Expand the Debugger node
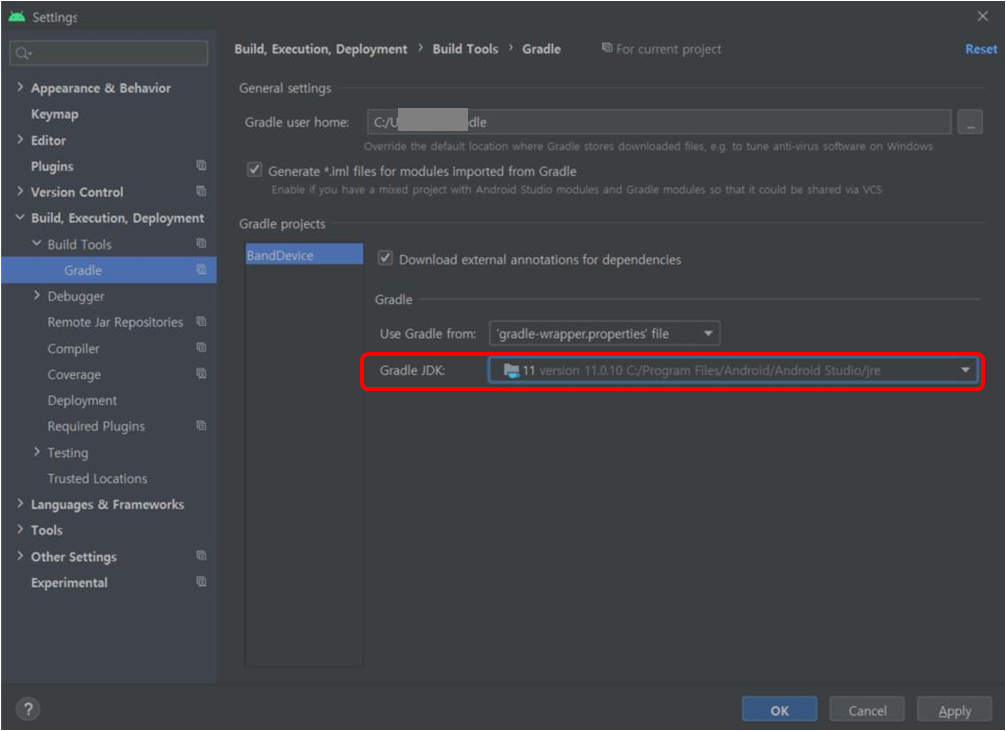Image resolution: width=1006 pixels, height=731 pixels. pos(37,295)
